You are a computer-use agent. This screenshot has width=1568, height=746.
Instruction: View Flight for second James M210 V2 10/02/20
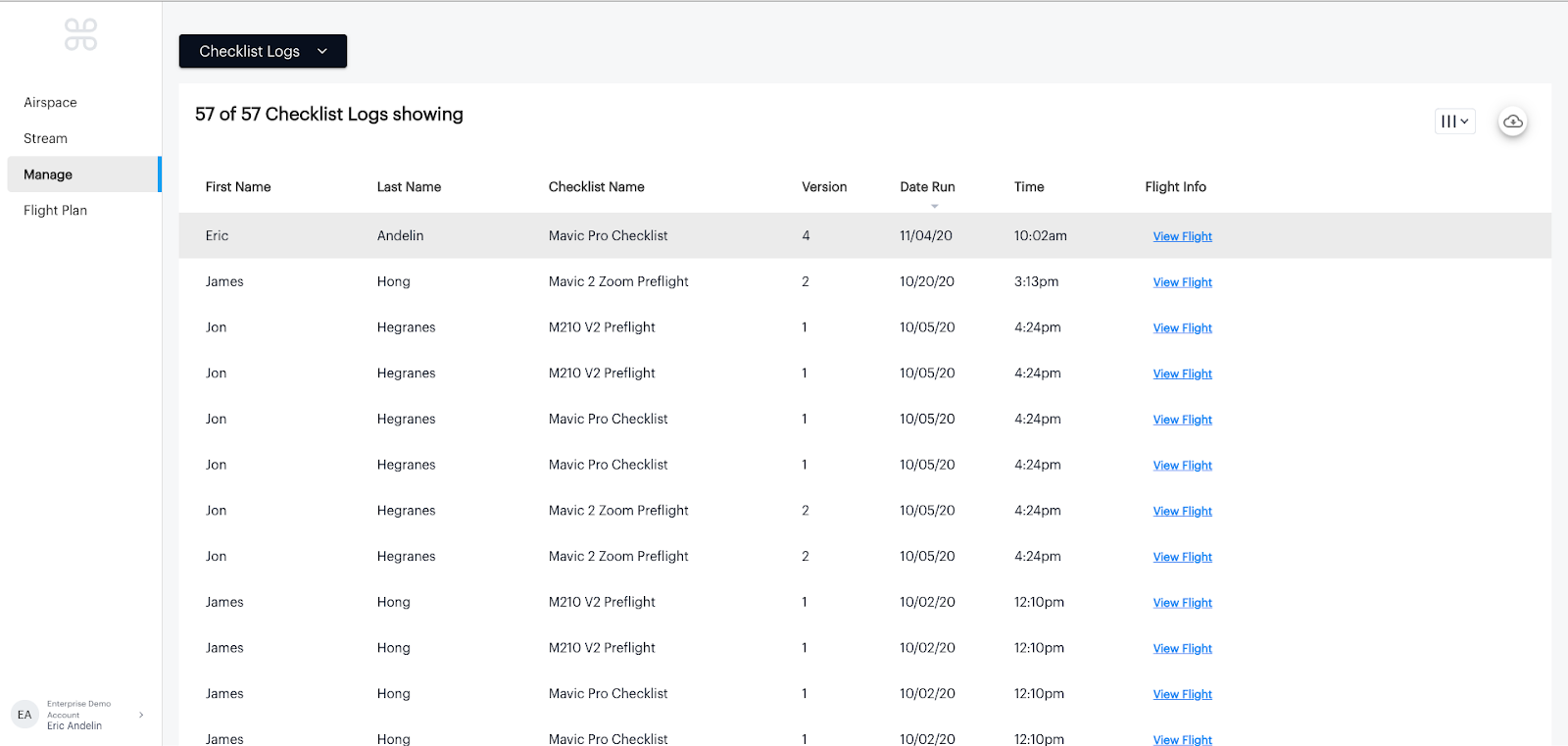click(x=1183, y=648)
